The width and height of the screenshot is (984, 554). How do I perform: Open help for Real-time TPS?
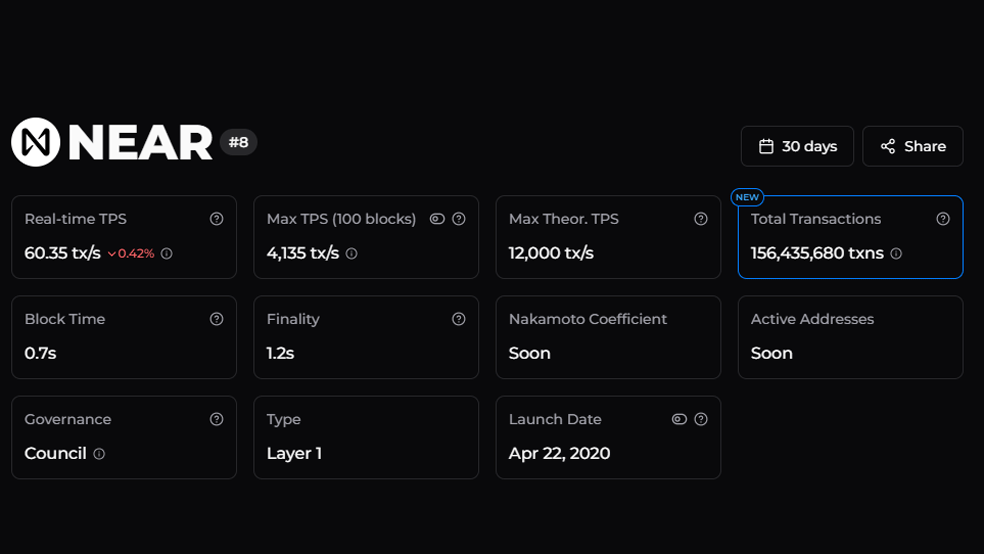pos(217,219)
